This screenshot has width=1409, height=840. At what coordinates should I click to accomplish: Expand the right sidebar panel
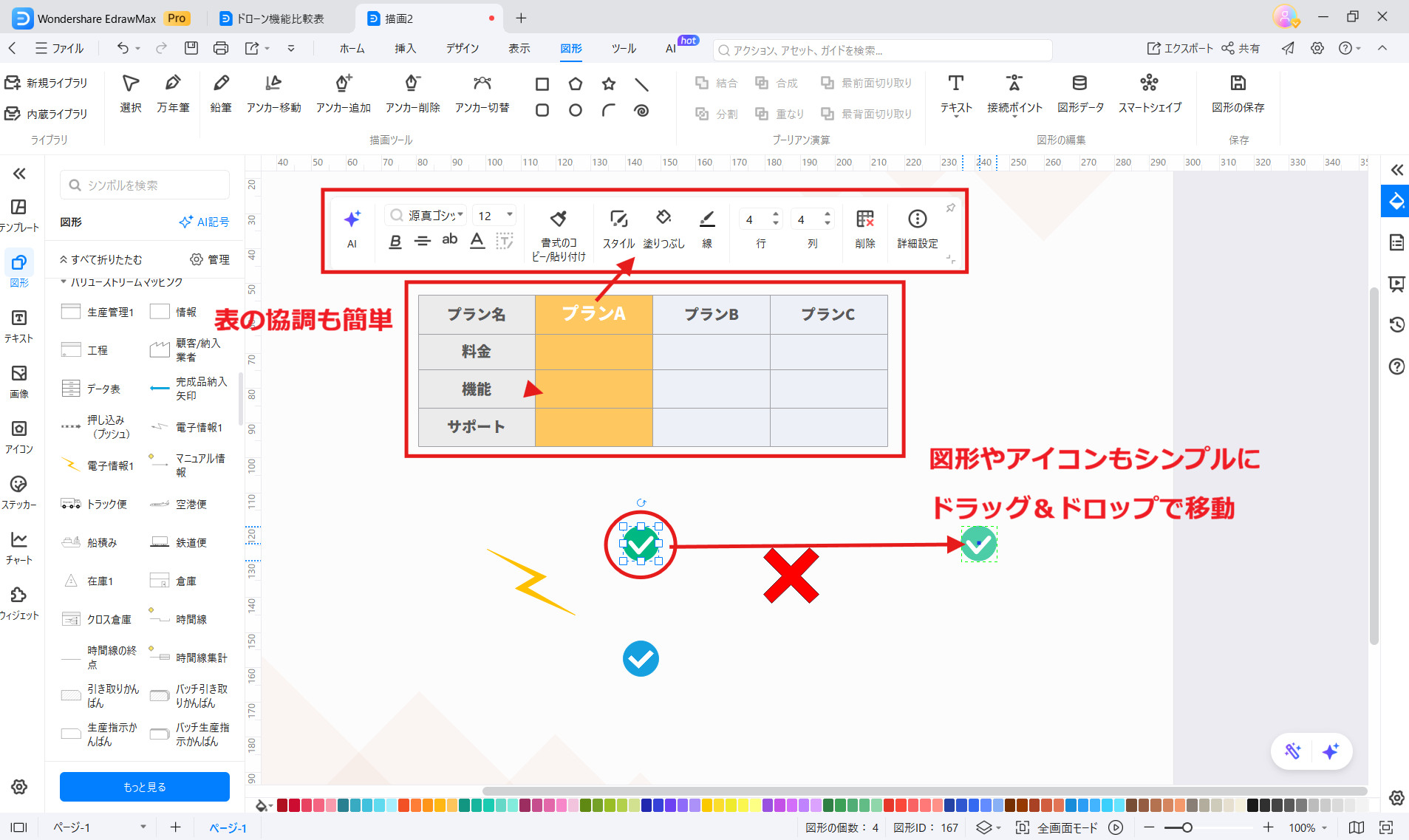click(x=1396, y=170)
